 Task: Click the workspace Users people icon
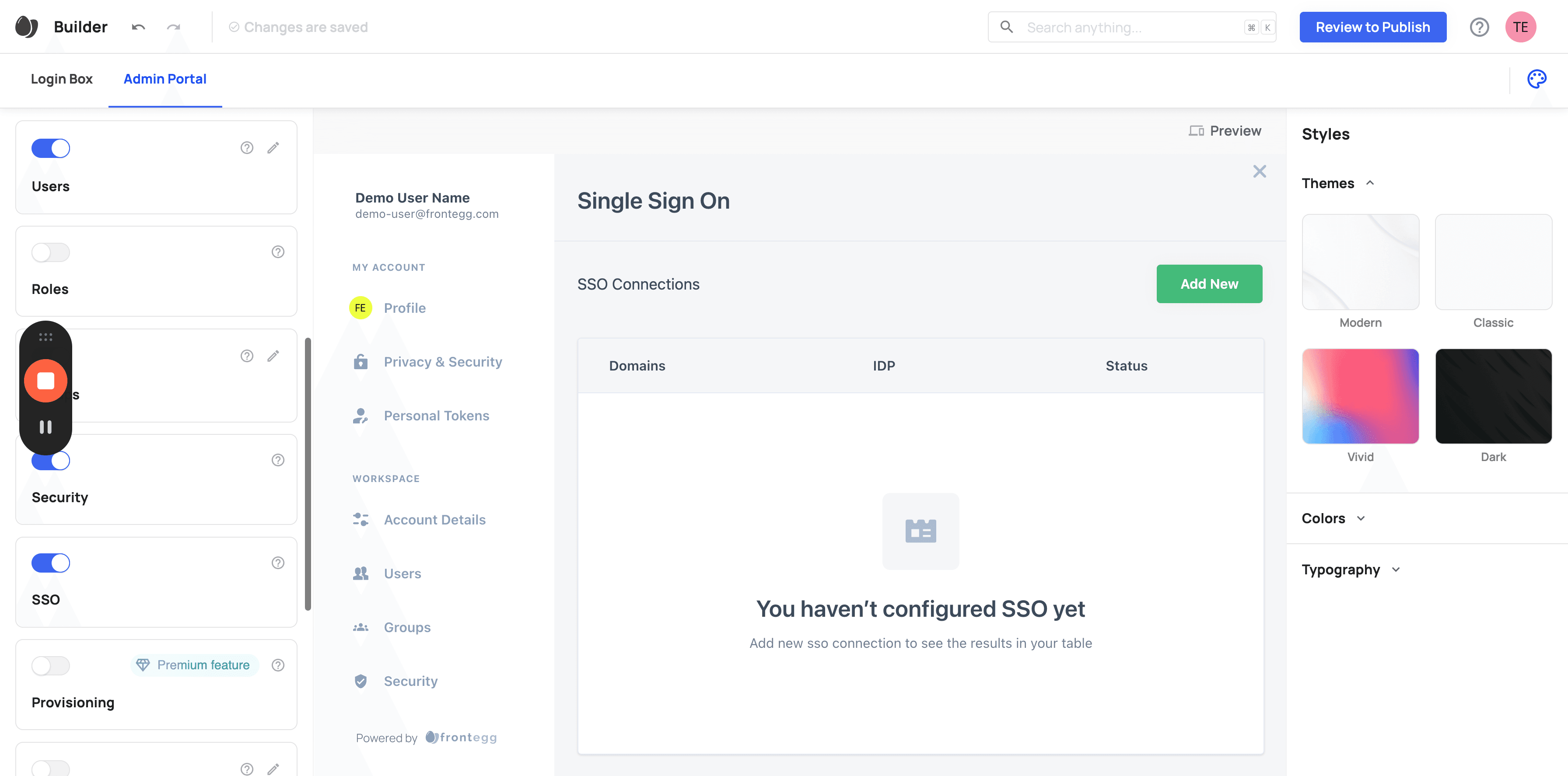360,573
